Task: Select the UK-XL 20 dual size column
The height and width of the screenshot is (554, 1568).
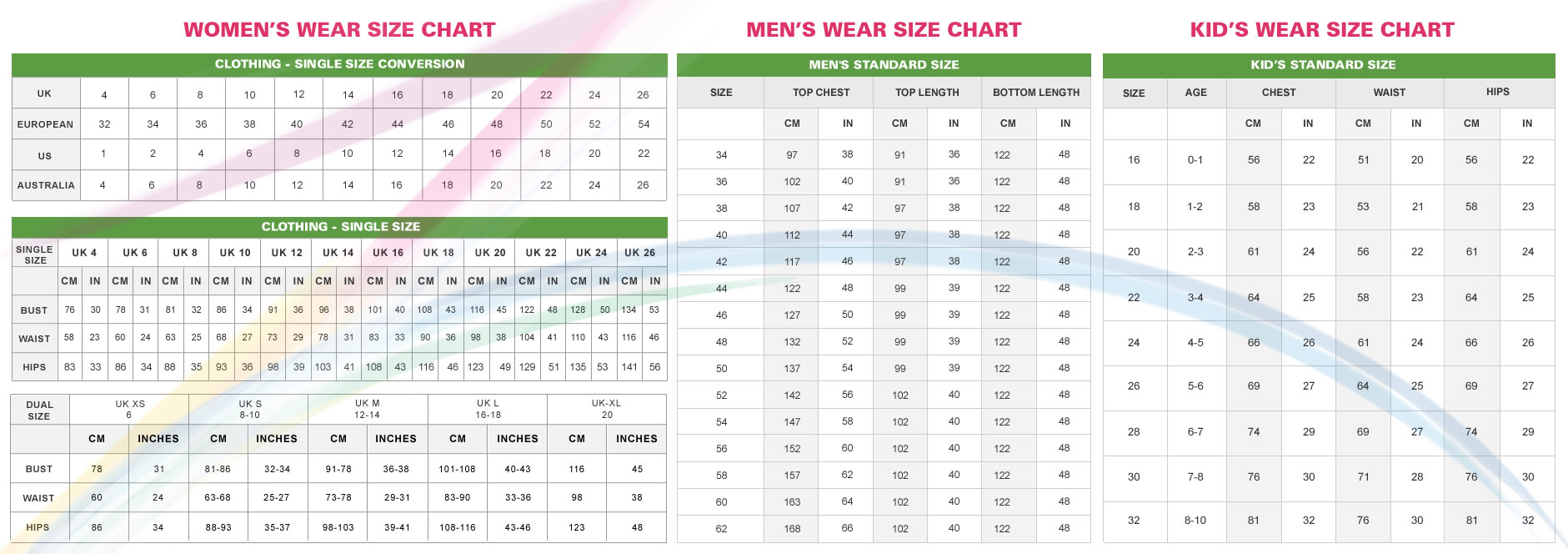Action: (x=607, y=409)
